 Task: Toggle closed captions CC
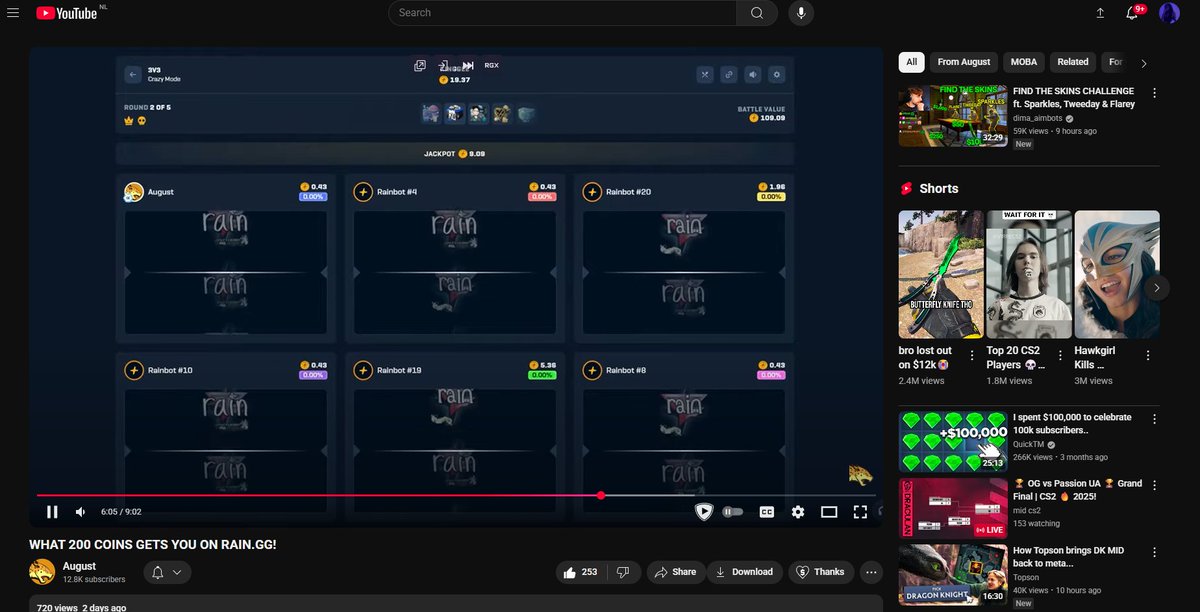click(x=767, y=512)
